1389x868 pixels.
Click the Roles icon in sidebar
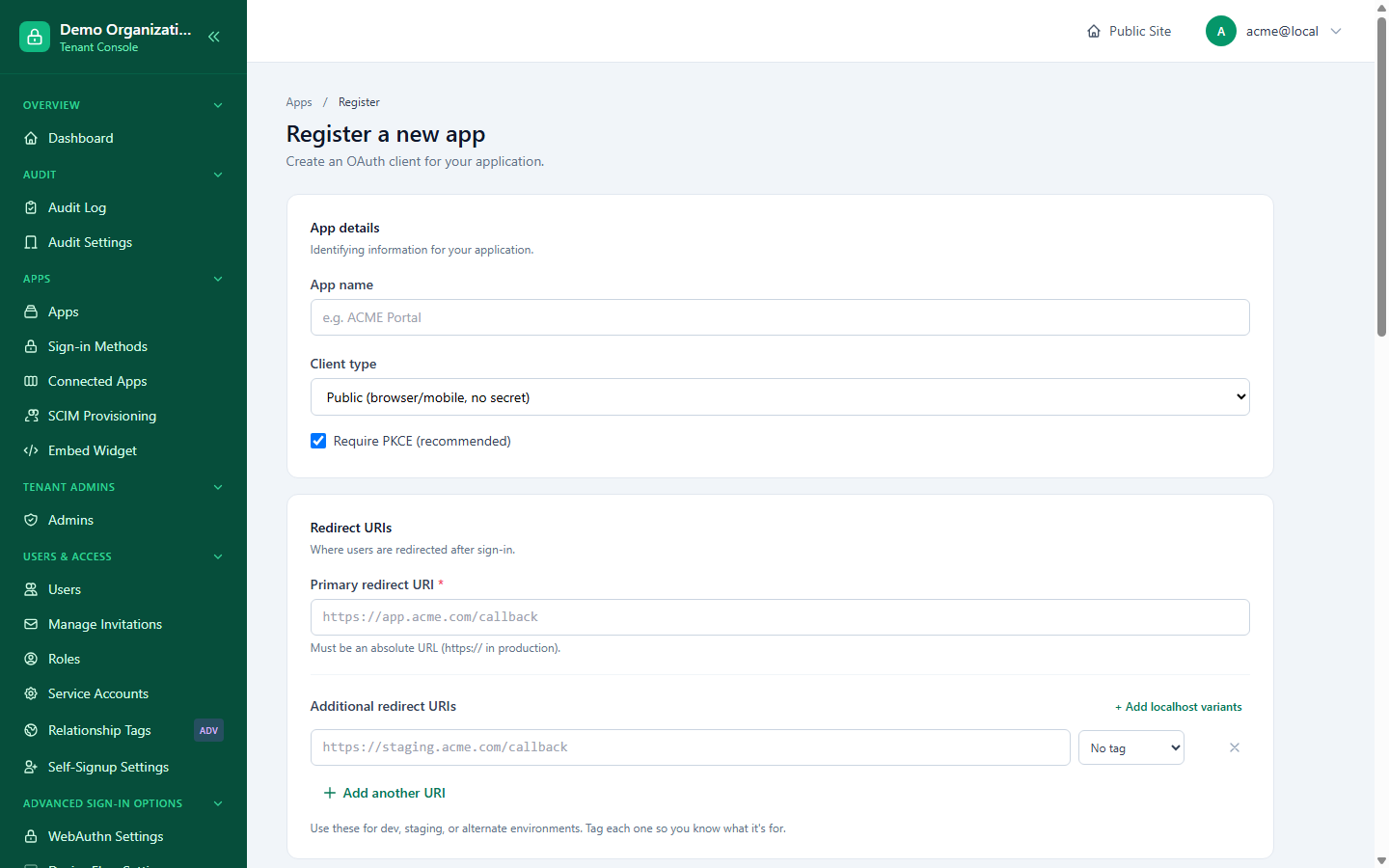(31, 659)
